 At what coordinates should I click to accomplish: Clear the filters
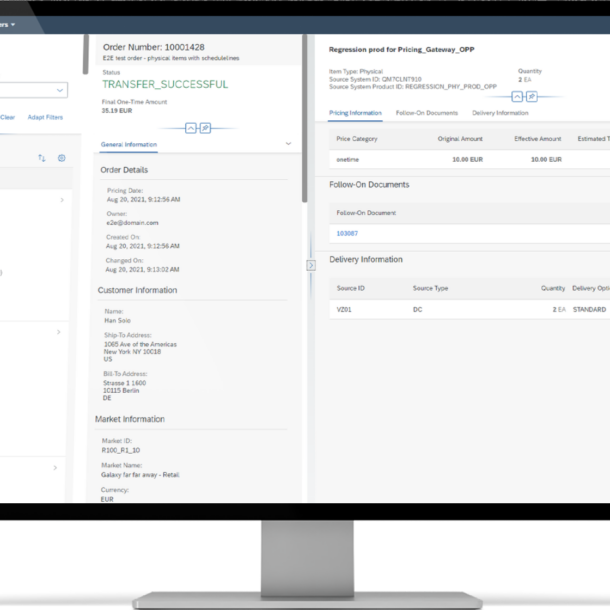[x=7, y=117]
